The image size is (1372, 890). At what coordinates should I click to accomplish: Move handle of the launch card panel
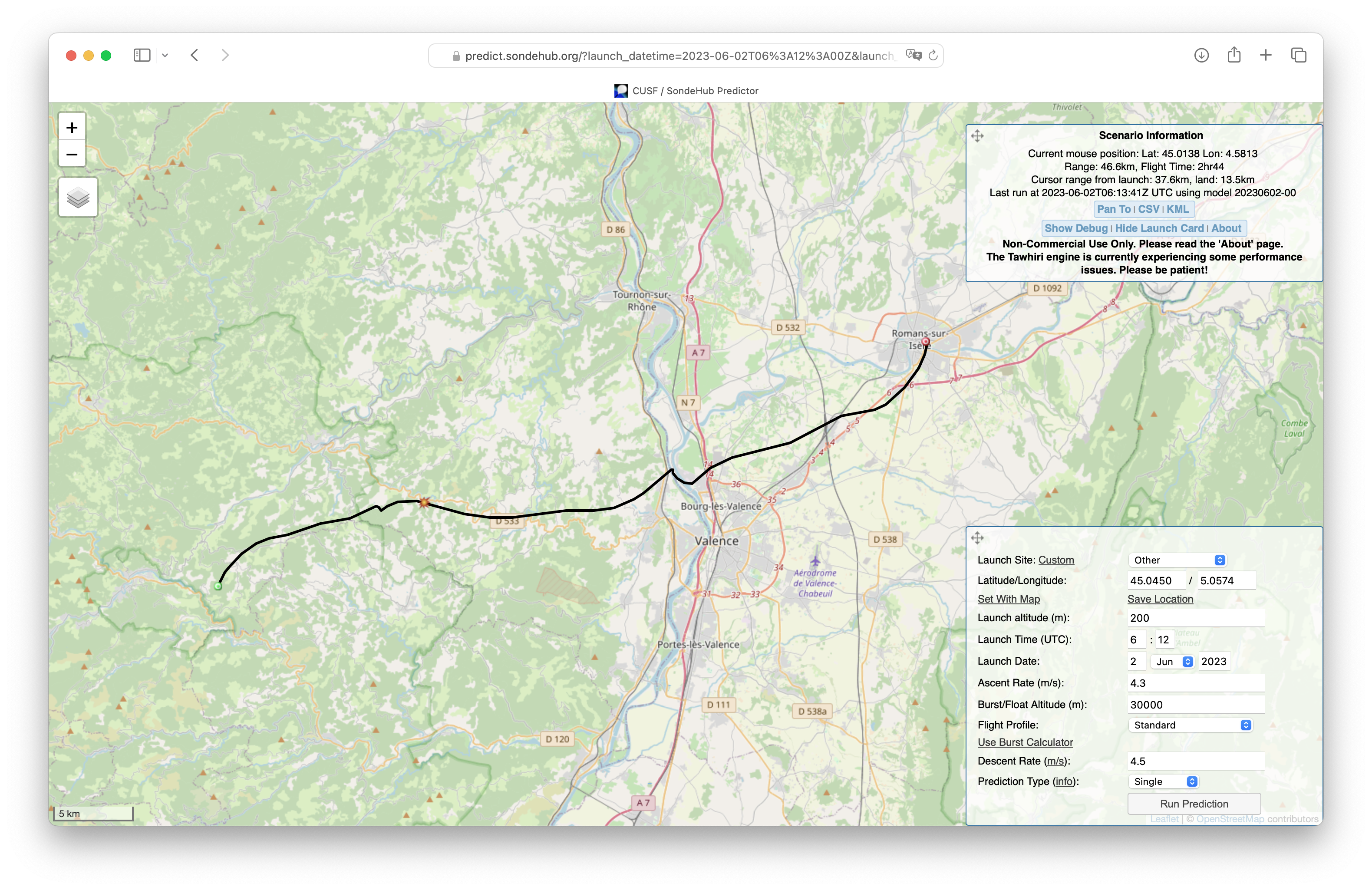click(977, 538)
